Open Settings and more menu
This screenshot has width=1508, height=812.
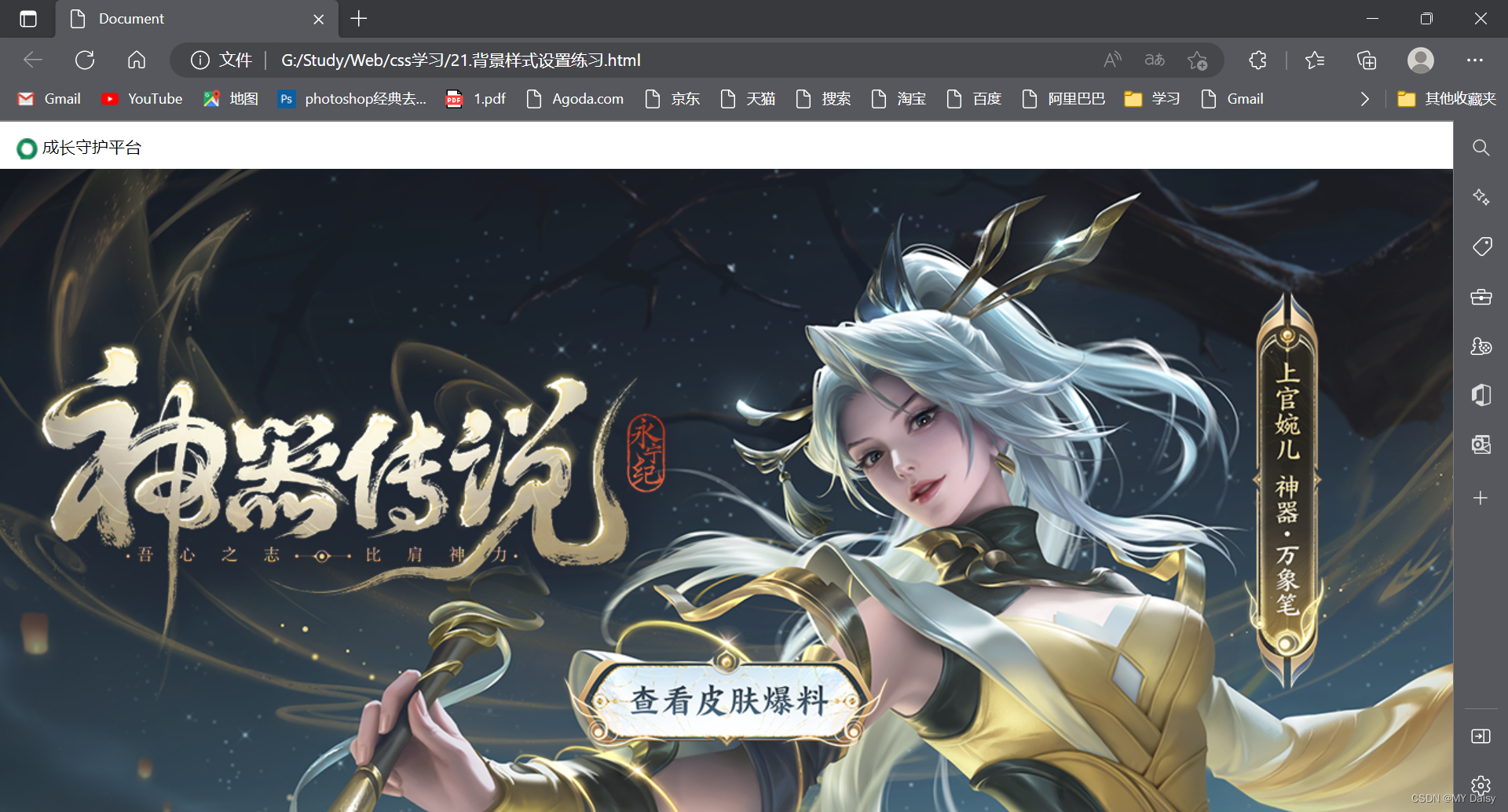1475,60
